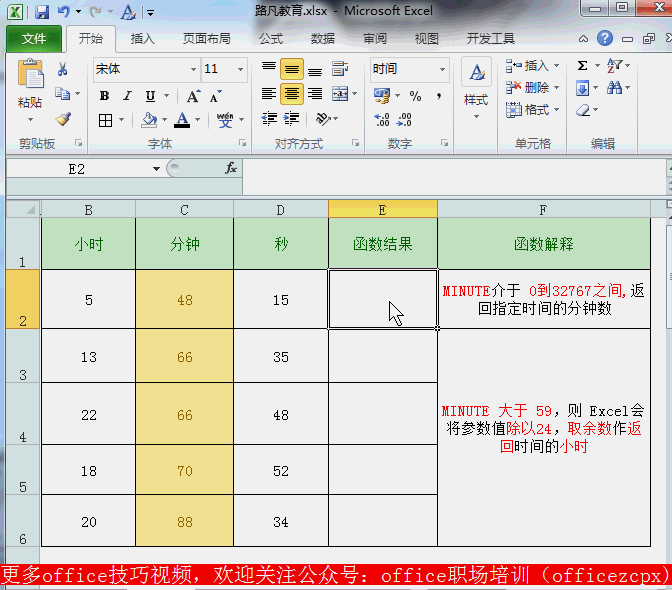Click the Cut scissors icon
Viewport: 672px width, 590px height.
click(63, 69)
